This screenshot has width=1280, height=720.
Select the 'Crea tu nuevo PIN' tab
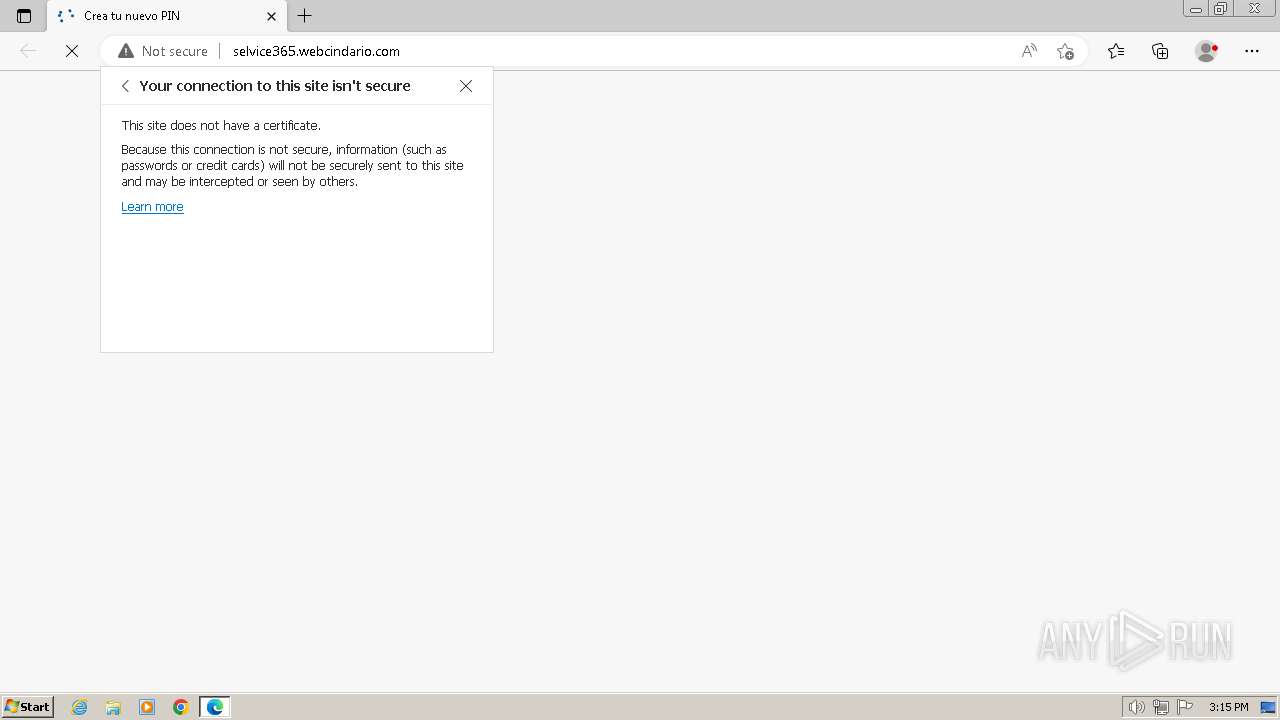point(166,16)
